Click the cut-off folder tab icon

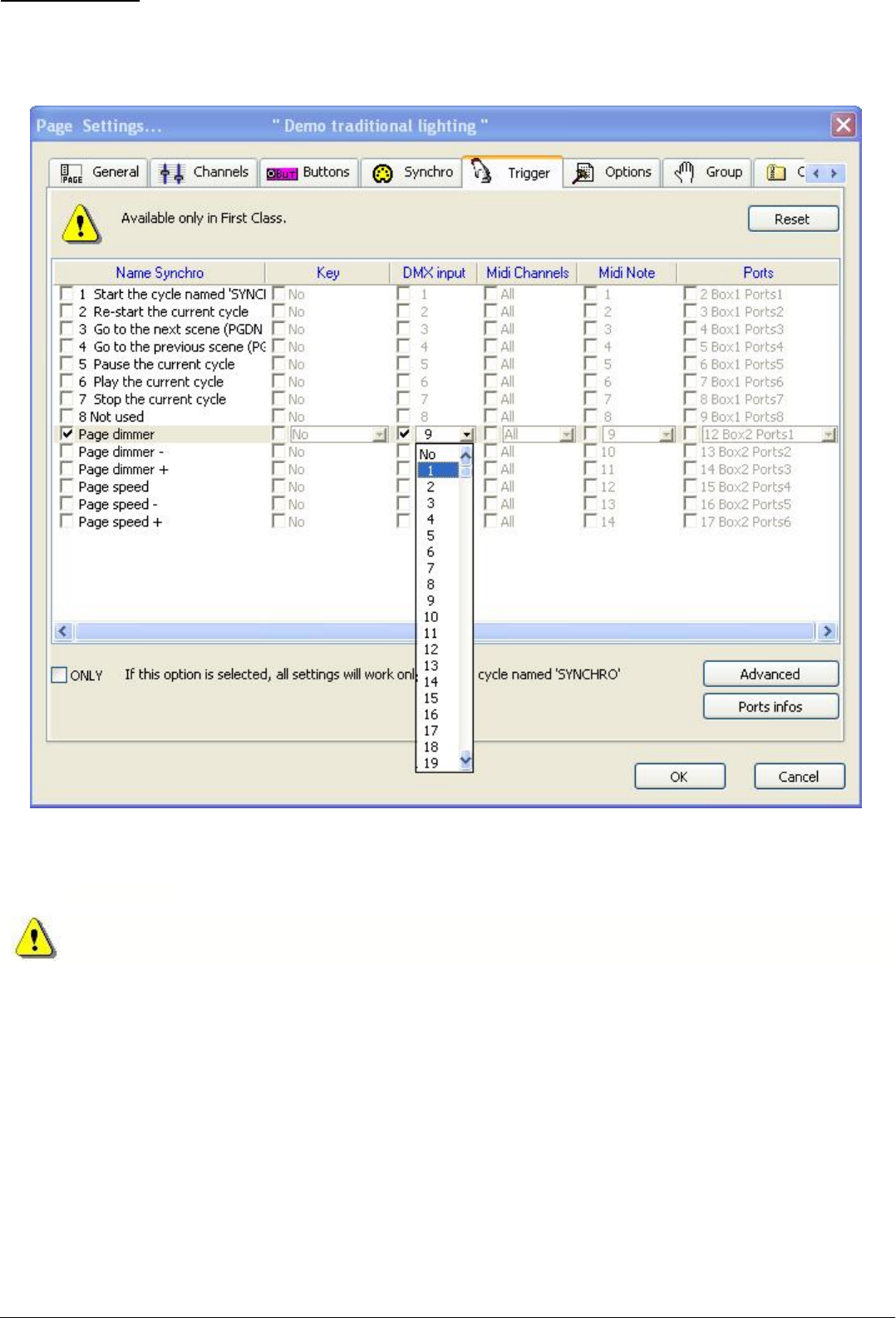pyautogui.click(x=776, y=172)
